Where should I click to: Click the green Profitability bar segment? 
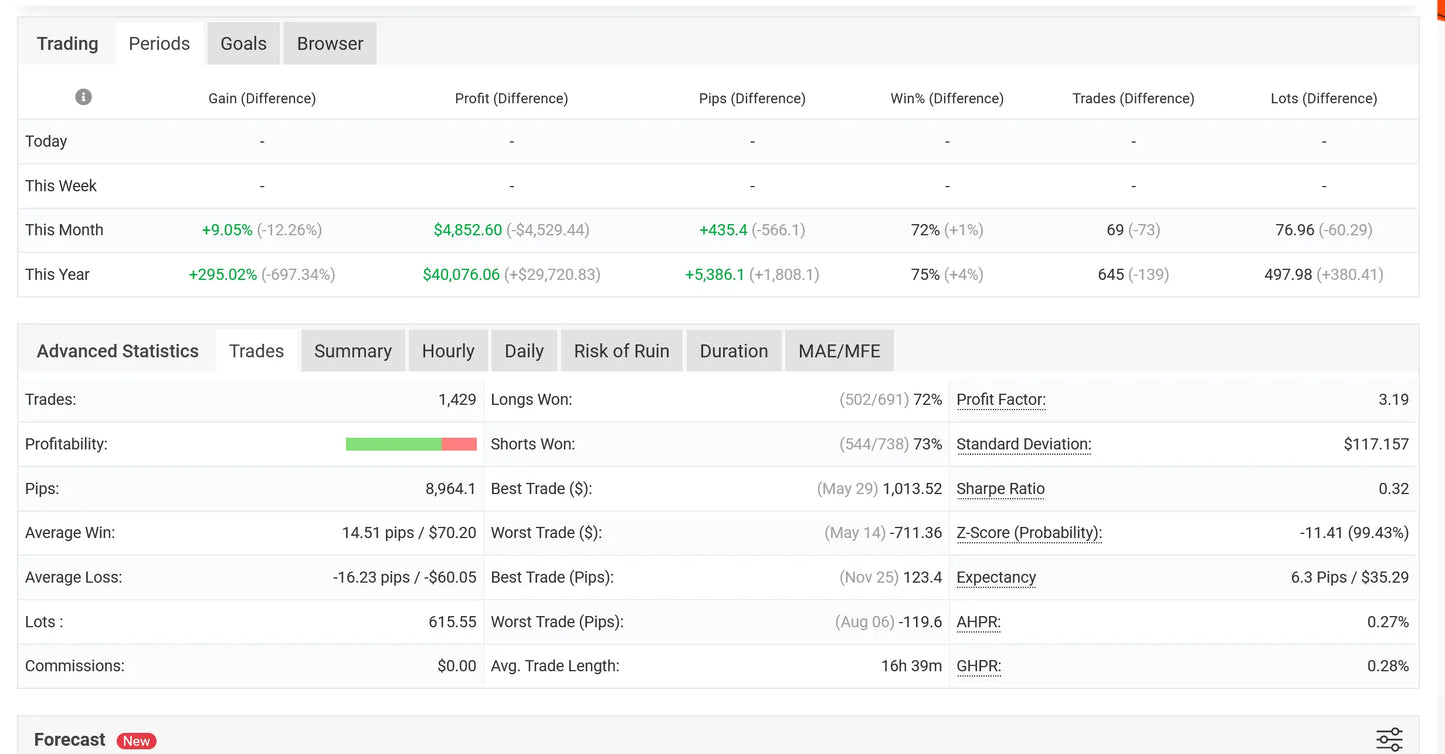pos(393,444)
